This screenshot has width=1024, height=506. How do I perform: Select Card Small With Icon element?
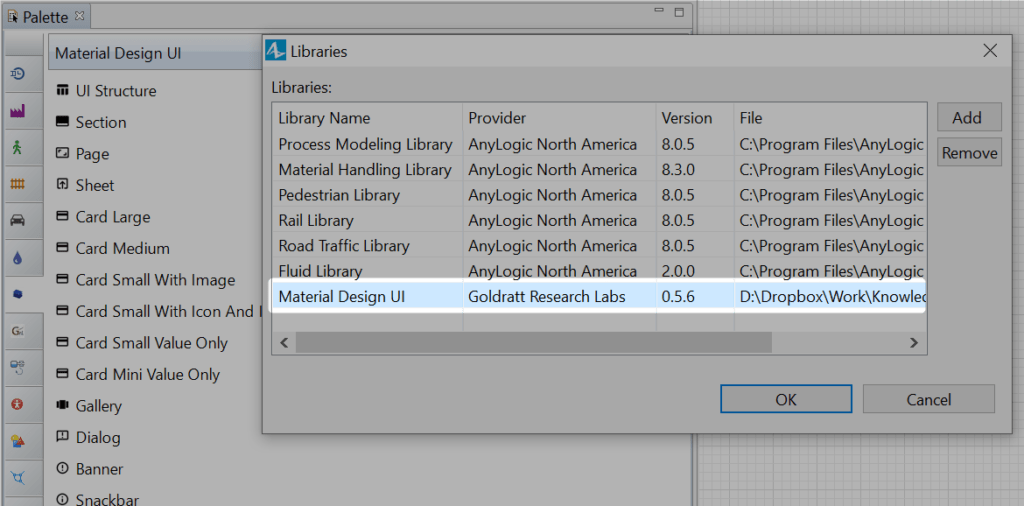click(158, 311)
